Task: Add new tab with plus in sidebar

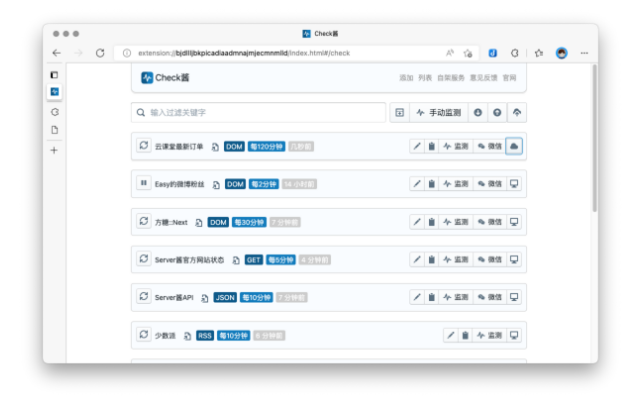Action: point(54,150)
